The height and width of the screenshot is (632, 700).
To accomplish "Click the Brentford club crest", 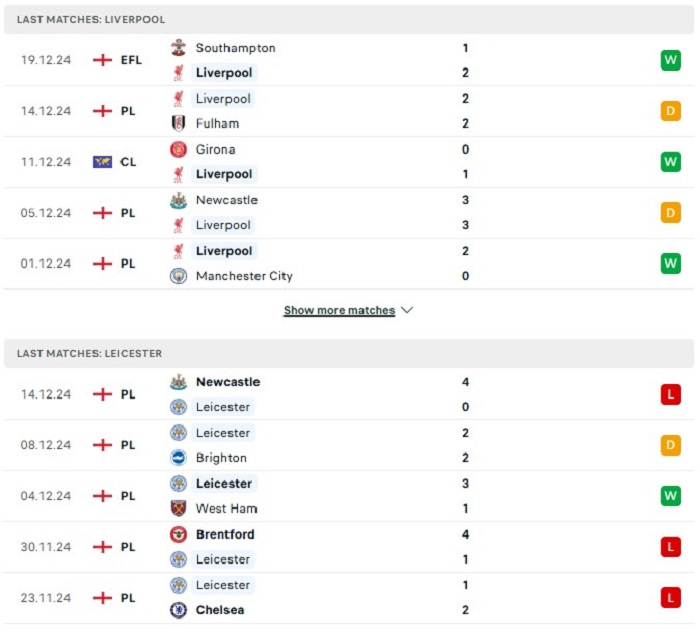I will pos(178,534).
